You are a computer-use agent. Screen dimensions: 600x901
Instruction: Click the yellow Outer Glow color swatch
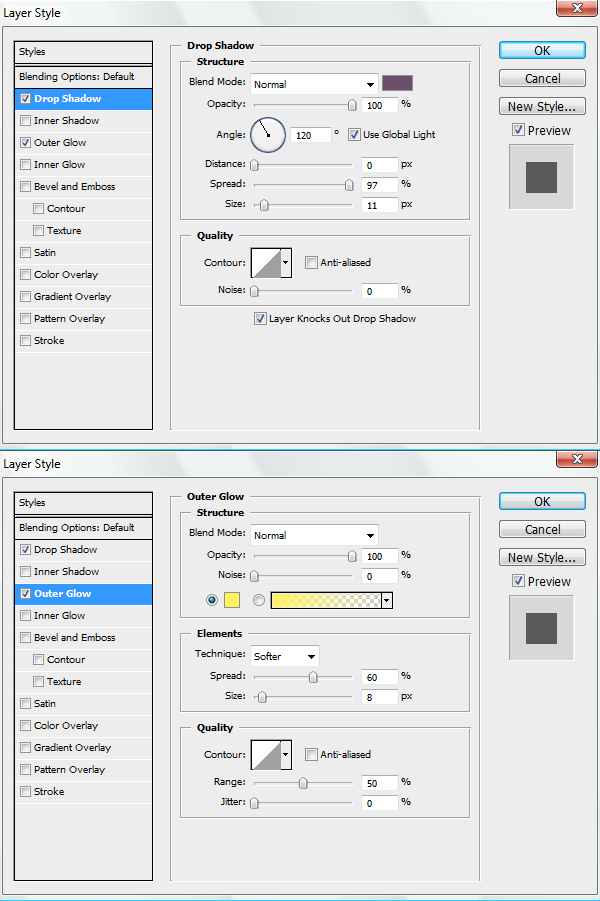coord(233,600)
